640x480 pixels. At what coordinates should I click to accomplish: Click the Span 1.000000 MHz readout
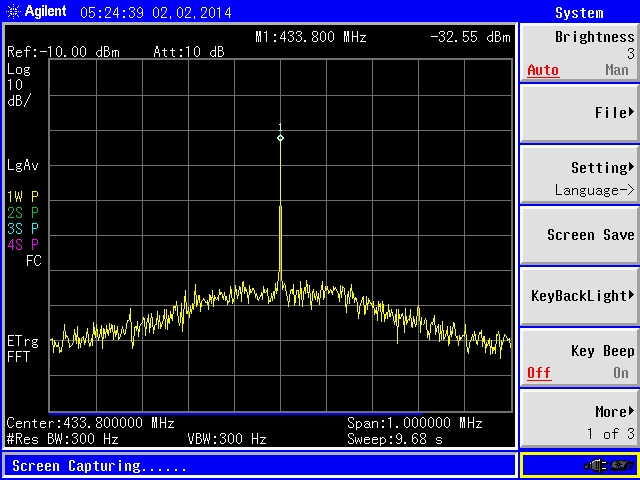pyautogui.click(x=414, y=423)
